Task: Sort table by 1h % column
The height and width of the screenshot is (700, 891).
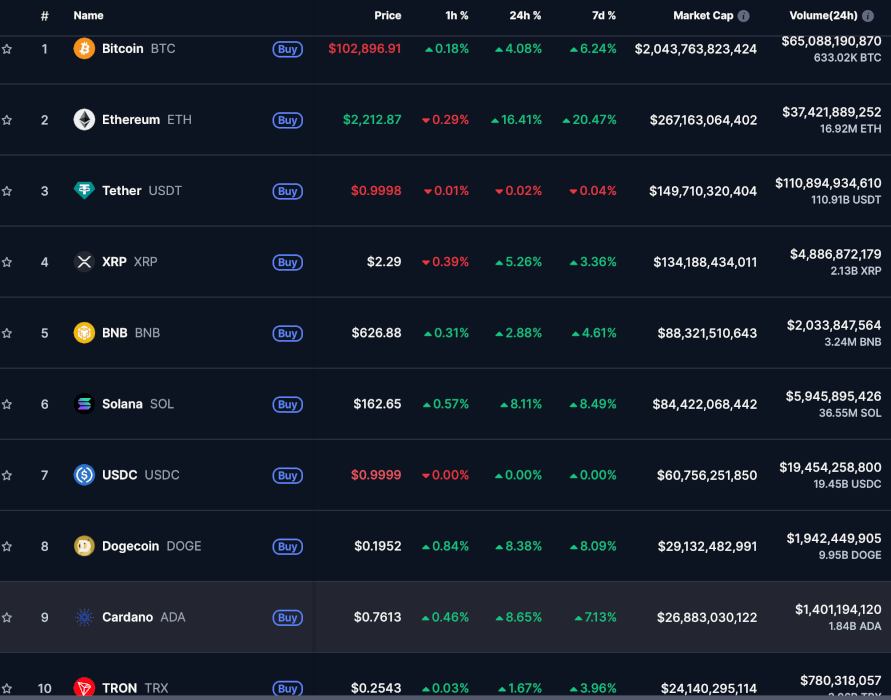Action: [x=457, y=15]
